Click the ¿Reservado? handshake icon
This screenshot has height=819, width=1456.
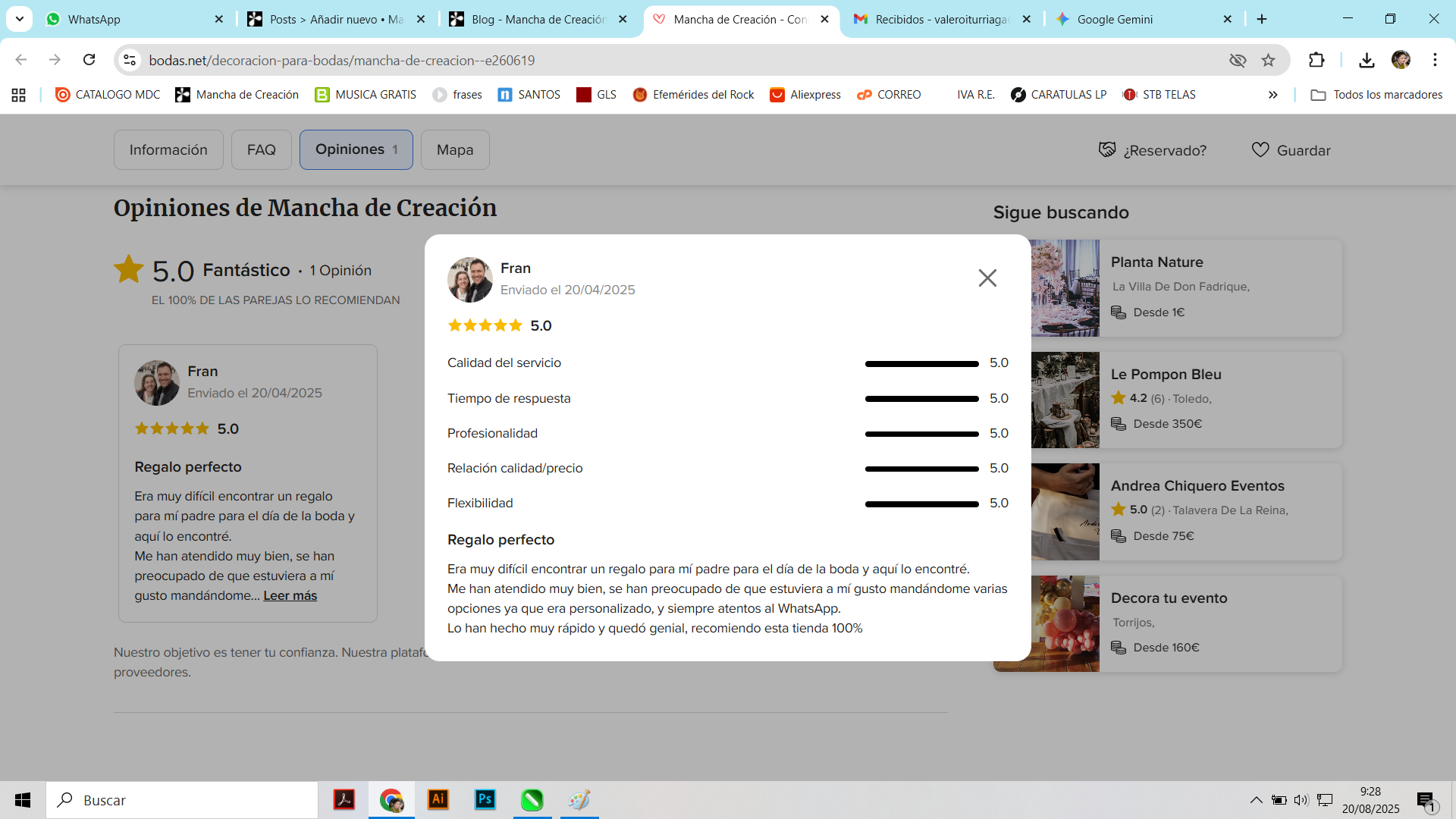pos(1107,150)
